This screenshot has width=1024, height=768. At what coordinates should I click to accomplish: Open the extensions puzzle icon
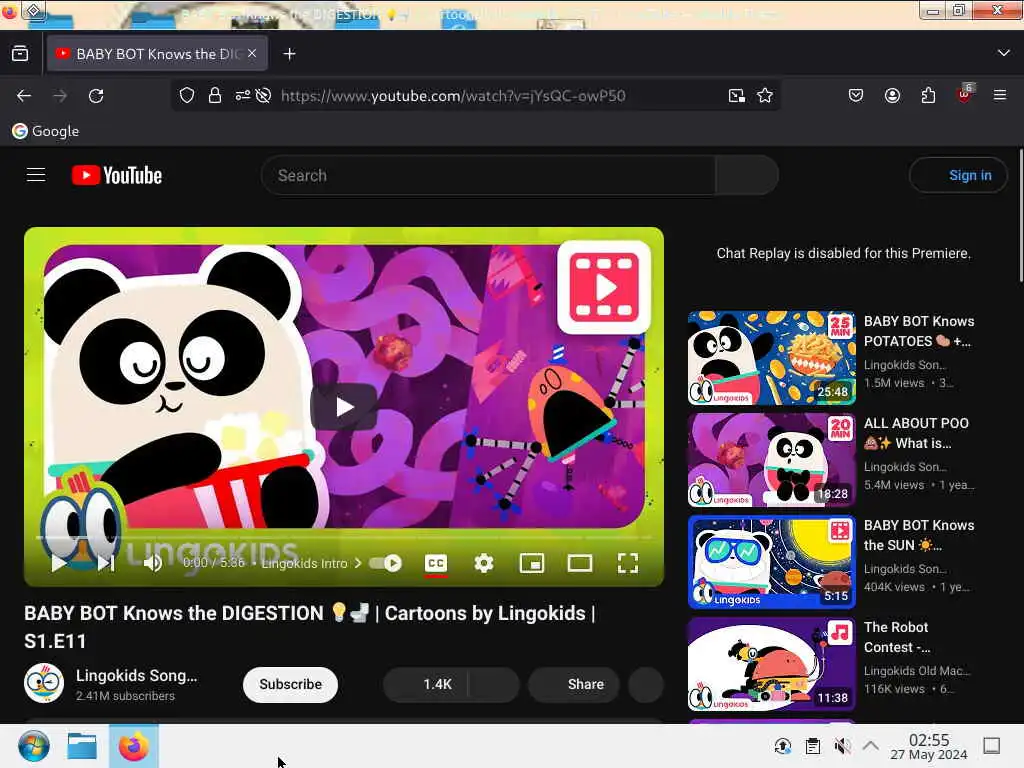(x=928, y=95)
